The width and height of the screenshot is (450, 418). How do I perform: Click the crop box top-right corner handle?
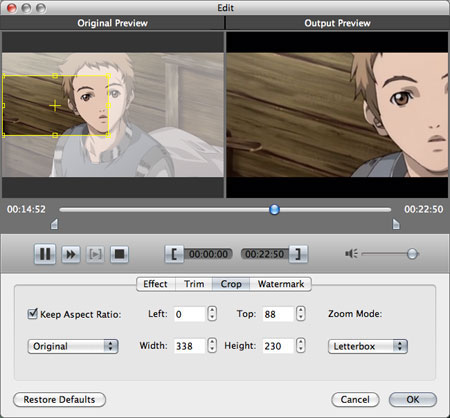[108, 76]
